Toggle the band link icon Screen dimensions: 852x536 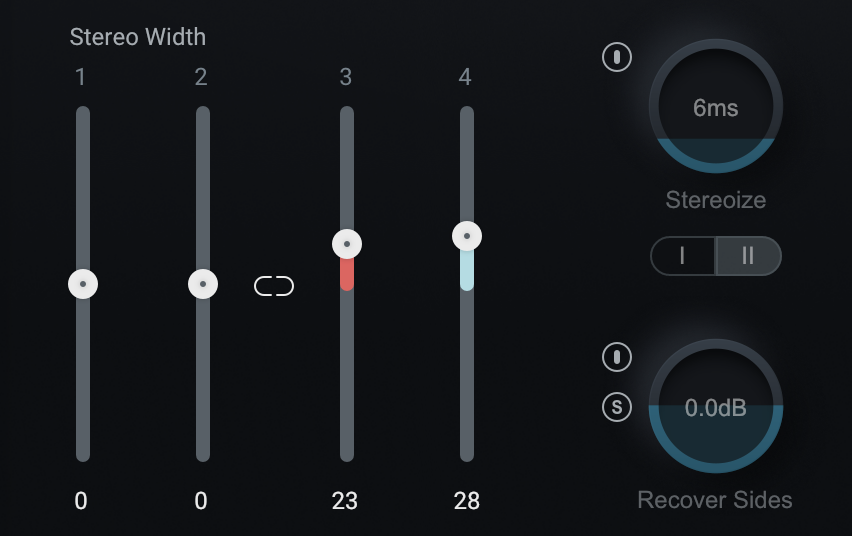coord(274,287)
